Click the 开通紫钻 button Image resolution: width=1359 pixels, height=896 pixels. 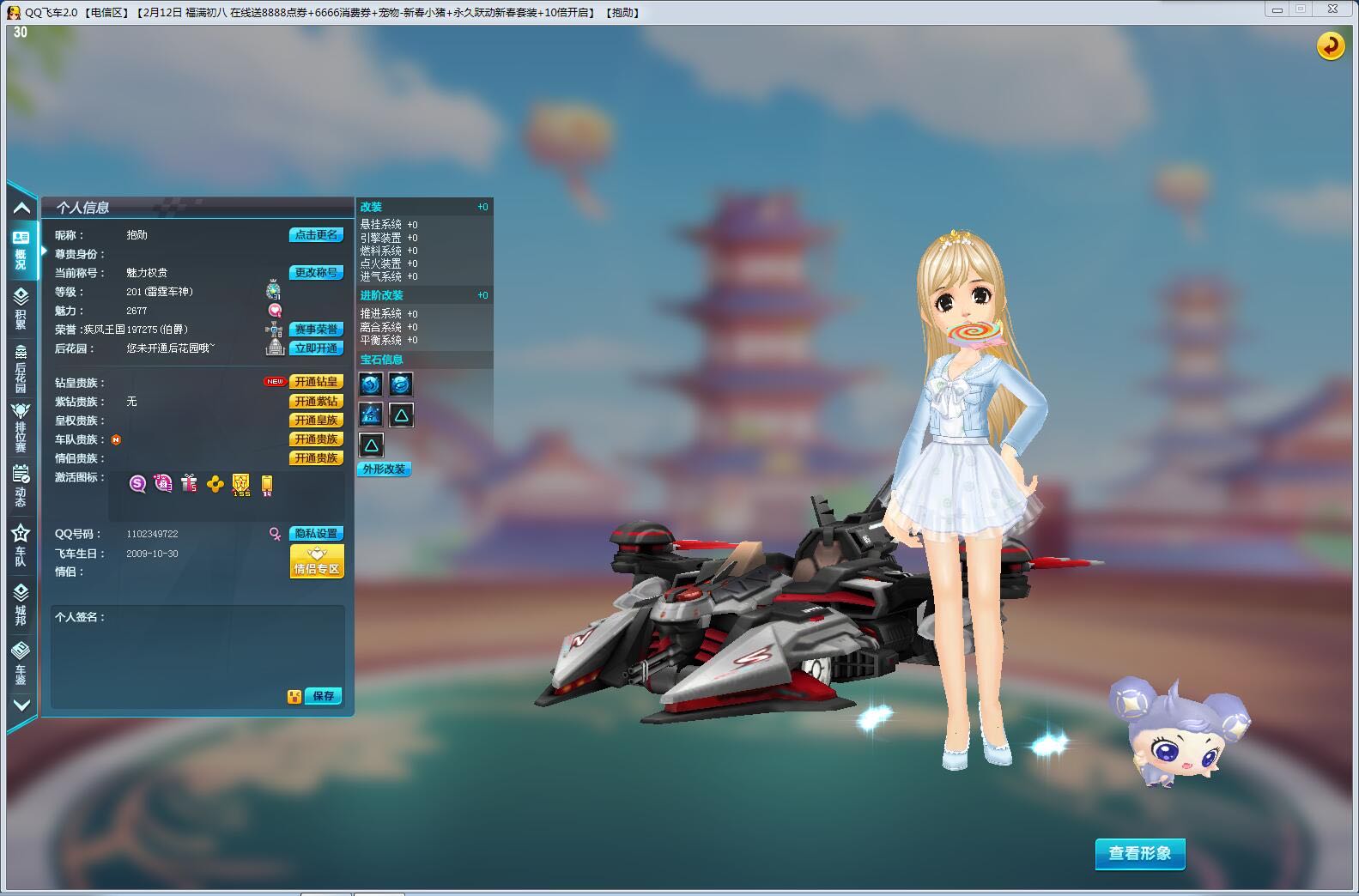click(316, 401)
